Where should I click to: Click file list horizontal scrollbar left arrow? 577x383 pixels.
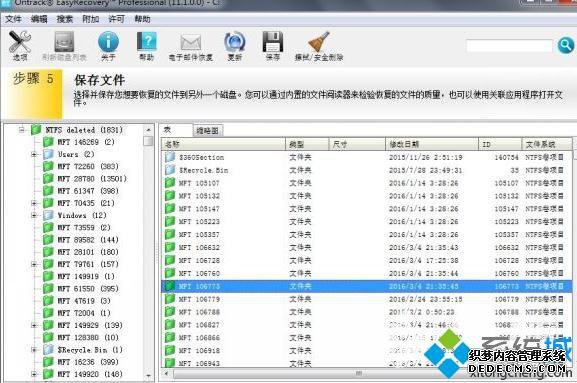point(167,373)
